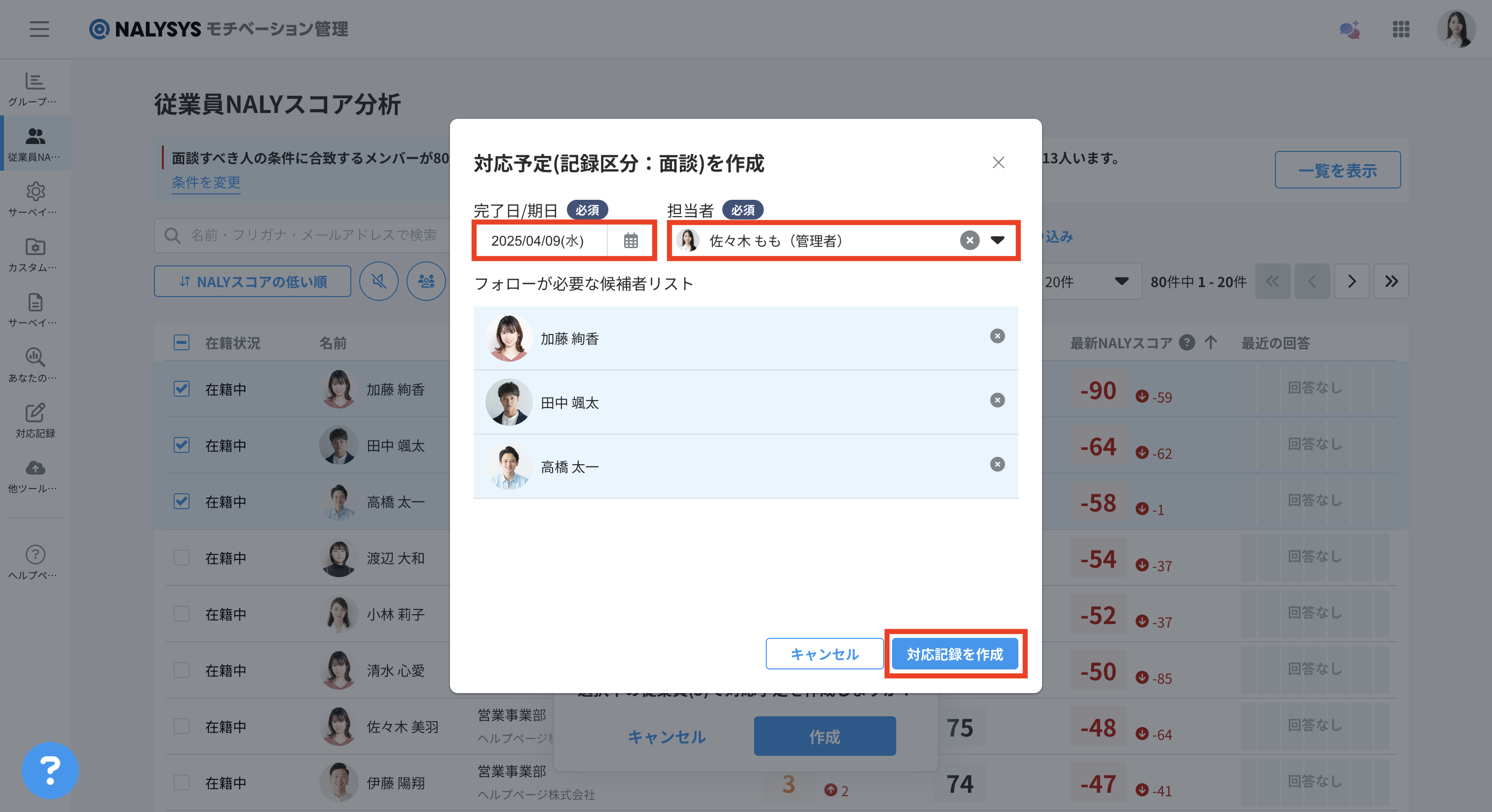
Task: Clear the selected 担当者 佐々木 もも
Action: coord(970,240)
